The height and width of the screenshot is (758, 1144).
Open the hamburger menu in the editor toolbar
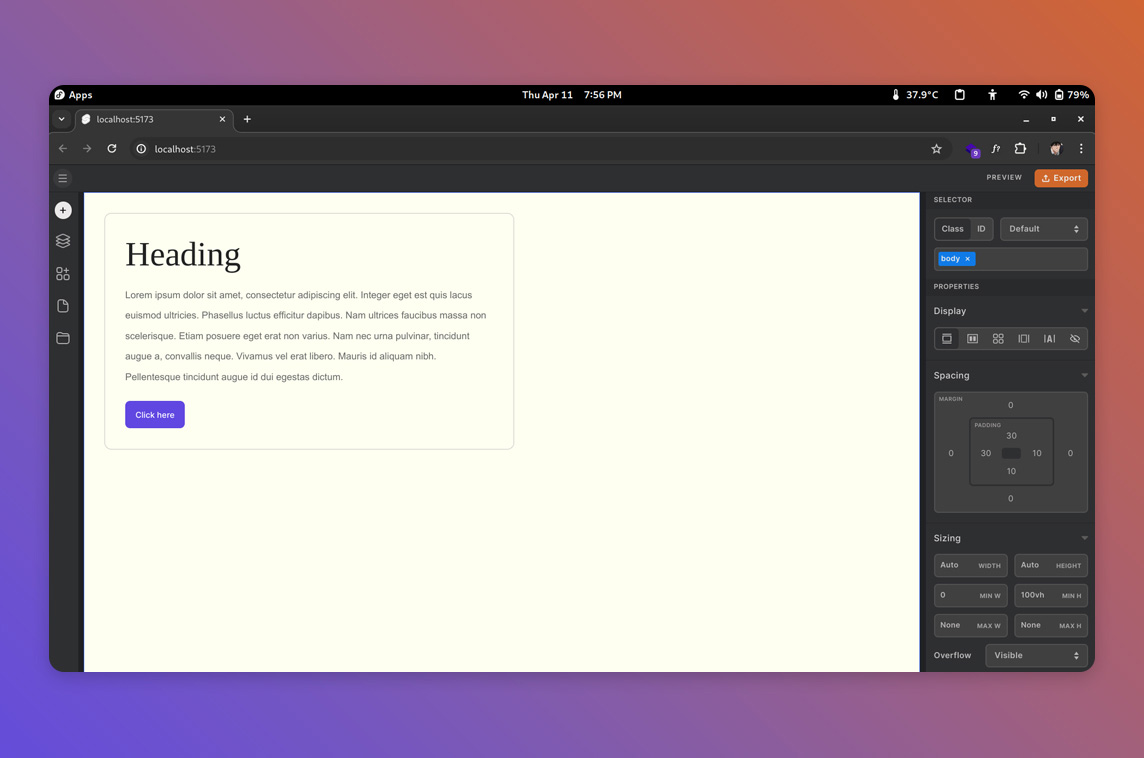click(x=63, y=179)
